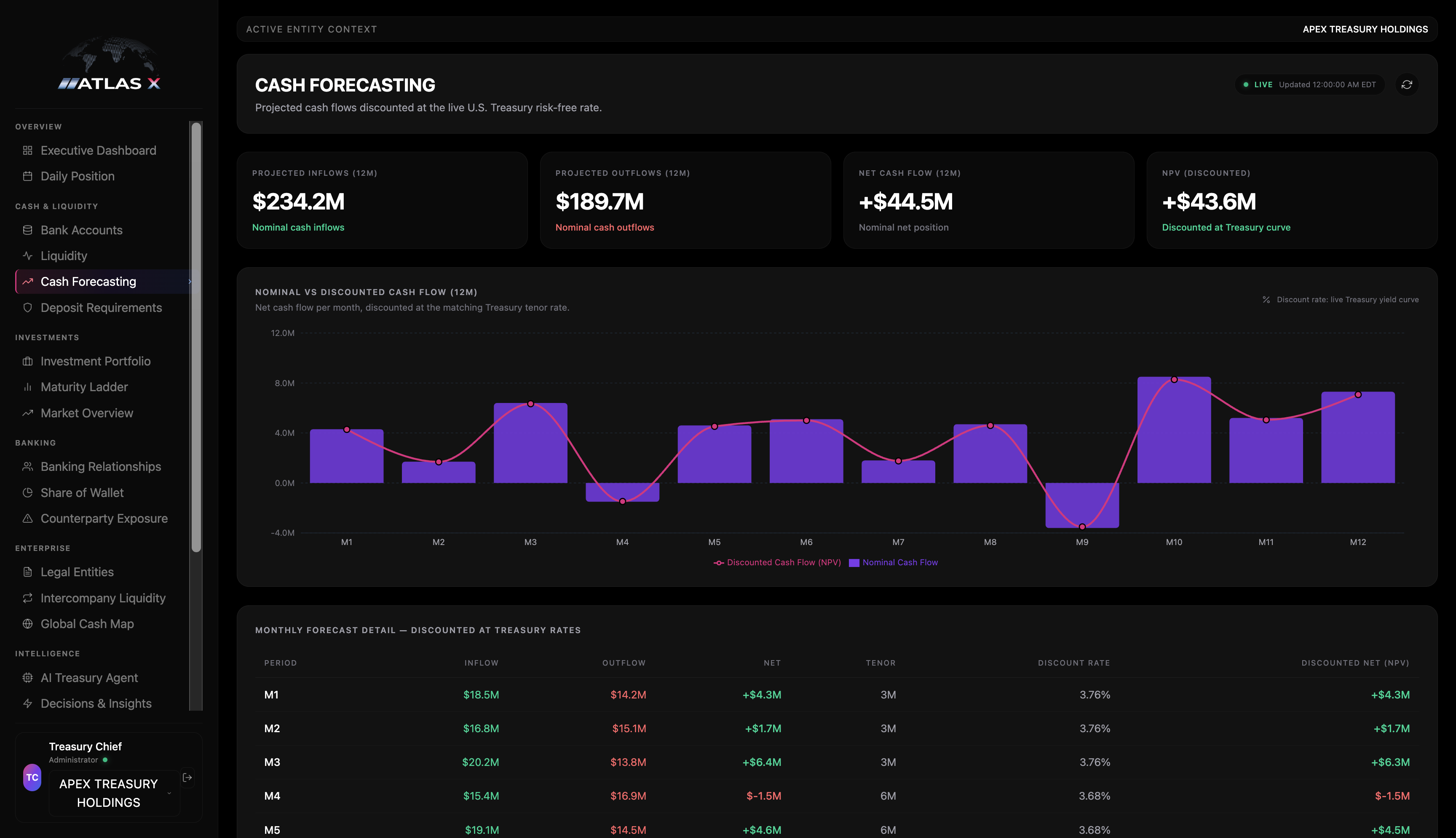Open Maturity Ladder page
Screen dimensions: 1456x838
tap(84, 387)
